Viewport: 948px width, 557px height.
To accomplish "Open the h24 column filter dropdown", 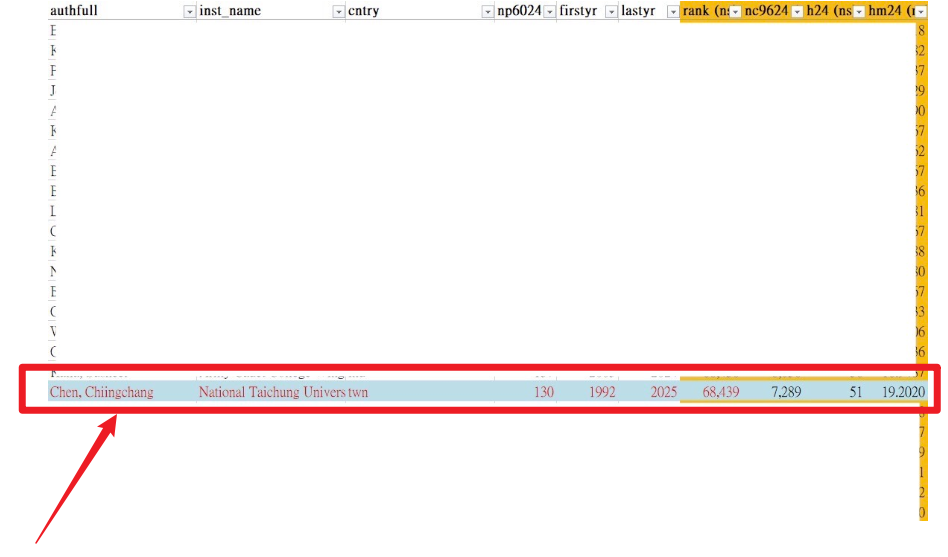I will (859, 11).
